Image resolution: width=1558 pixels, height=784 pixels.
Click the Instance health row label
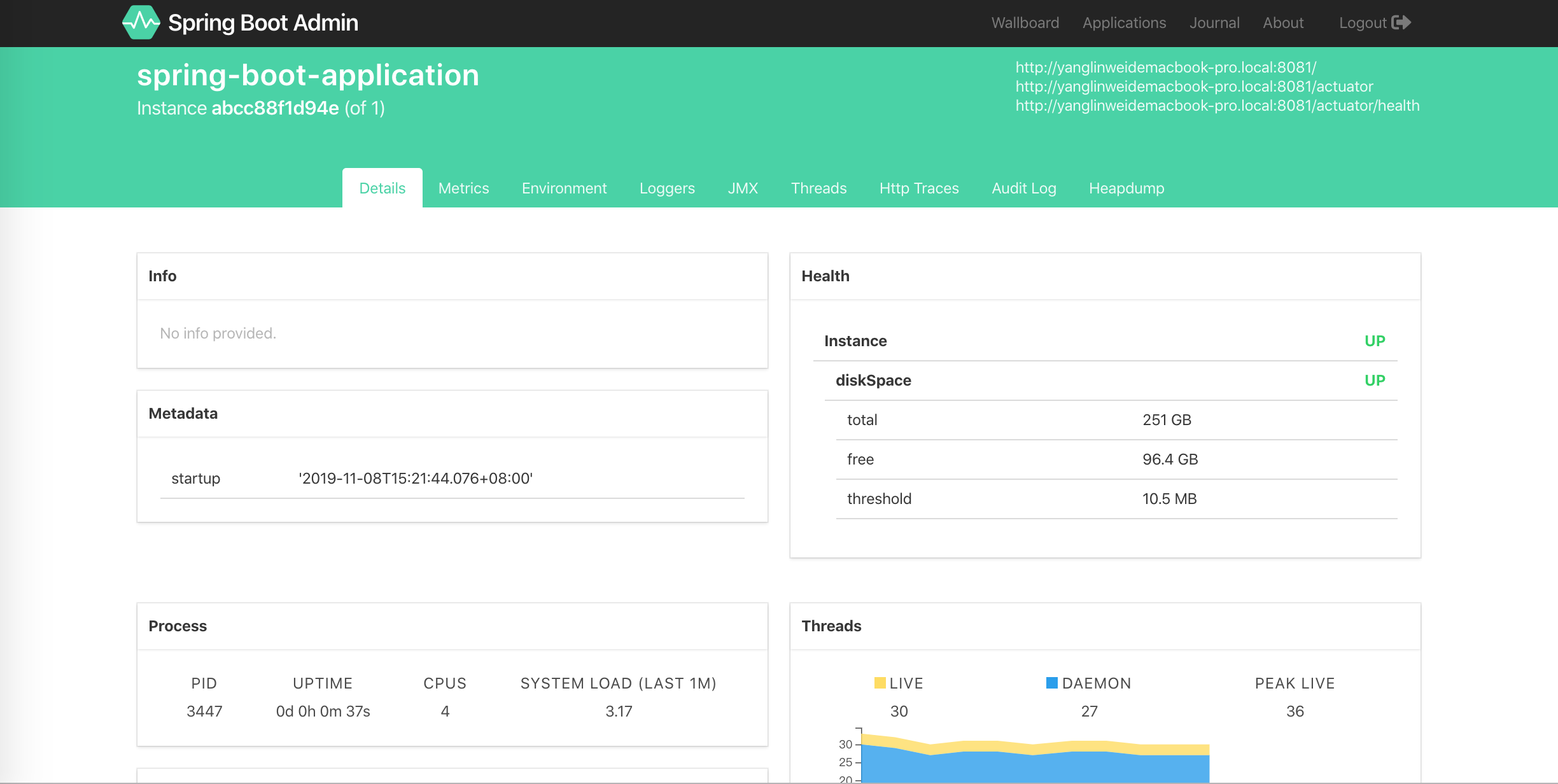point(855,340)
